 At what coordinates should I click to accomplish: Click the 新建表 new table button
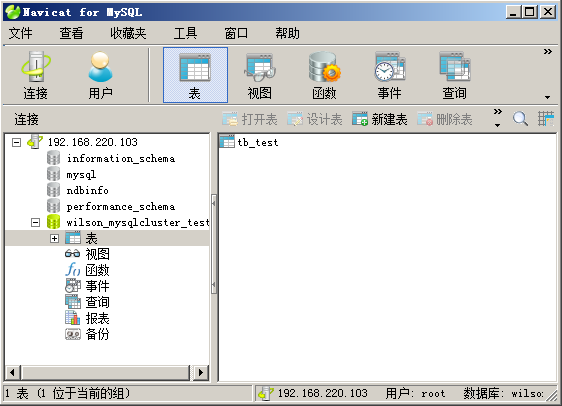[380, 119]
